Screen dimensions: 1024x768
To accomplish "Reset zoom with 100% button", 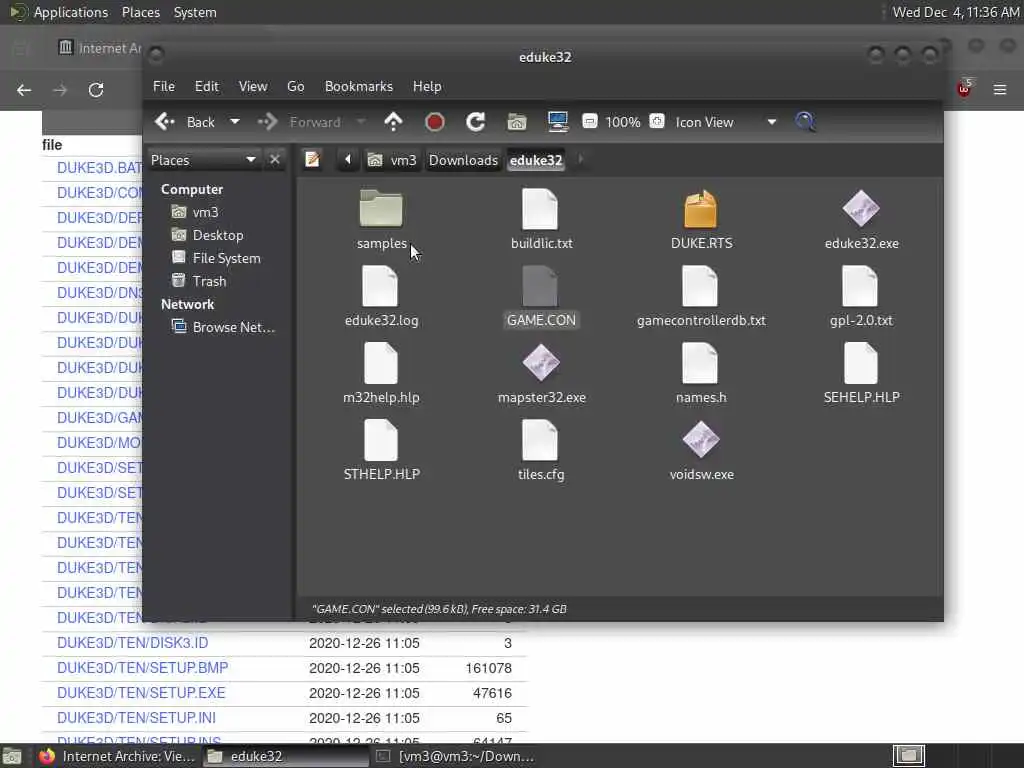I will coord(622,122).
